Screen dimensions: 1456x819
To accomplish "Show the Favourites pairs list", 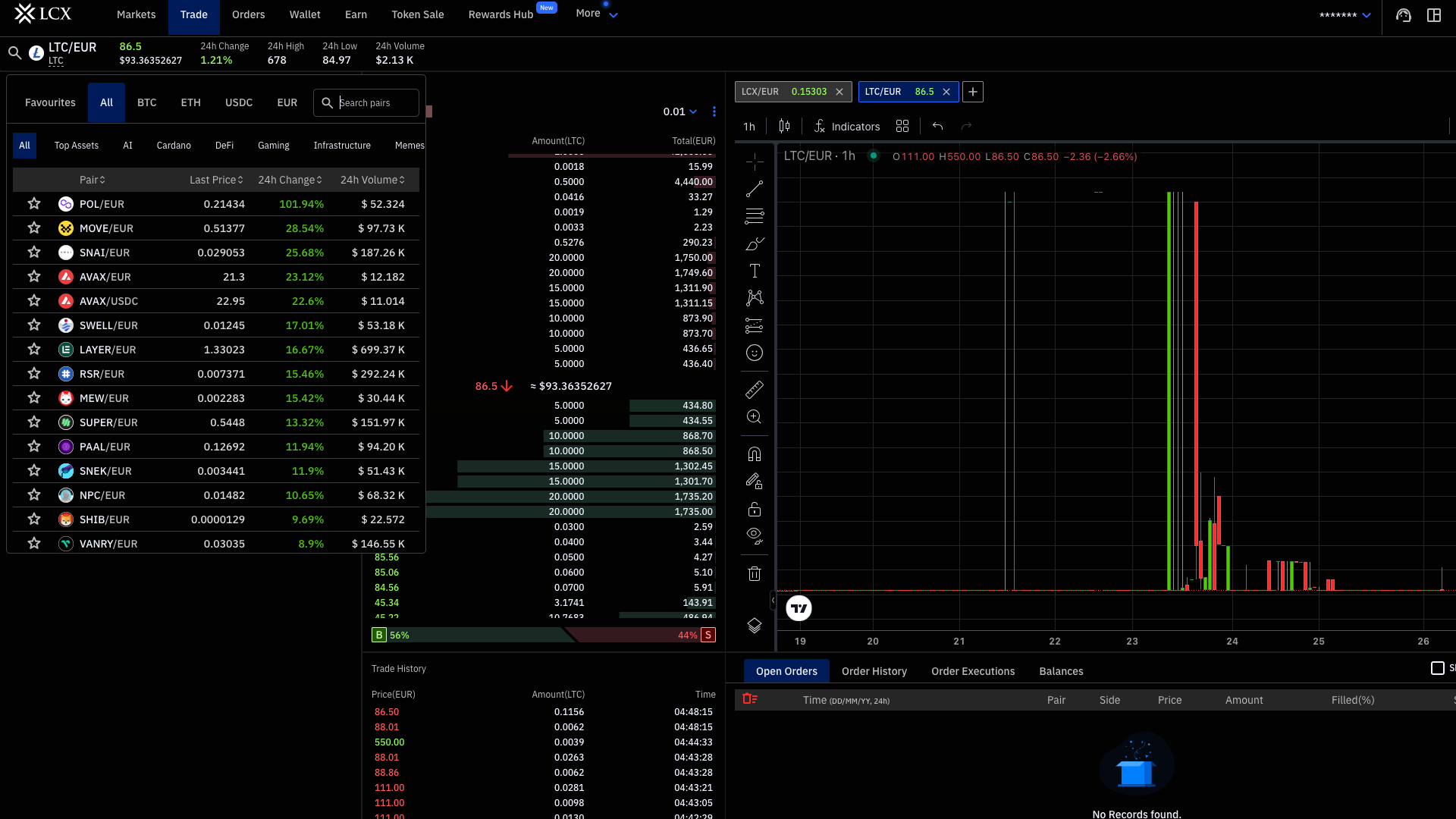I will [50, 102].
